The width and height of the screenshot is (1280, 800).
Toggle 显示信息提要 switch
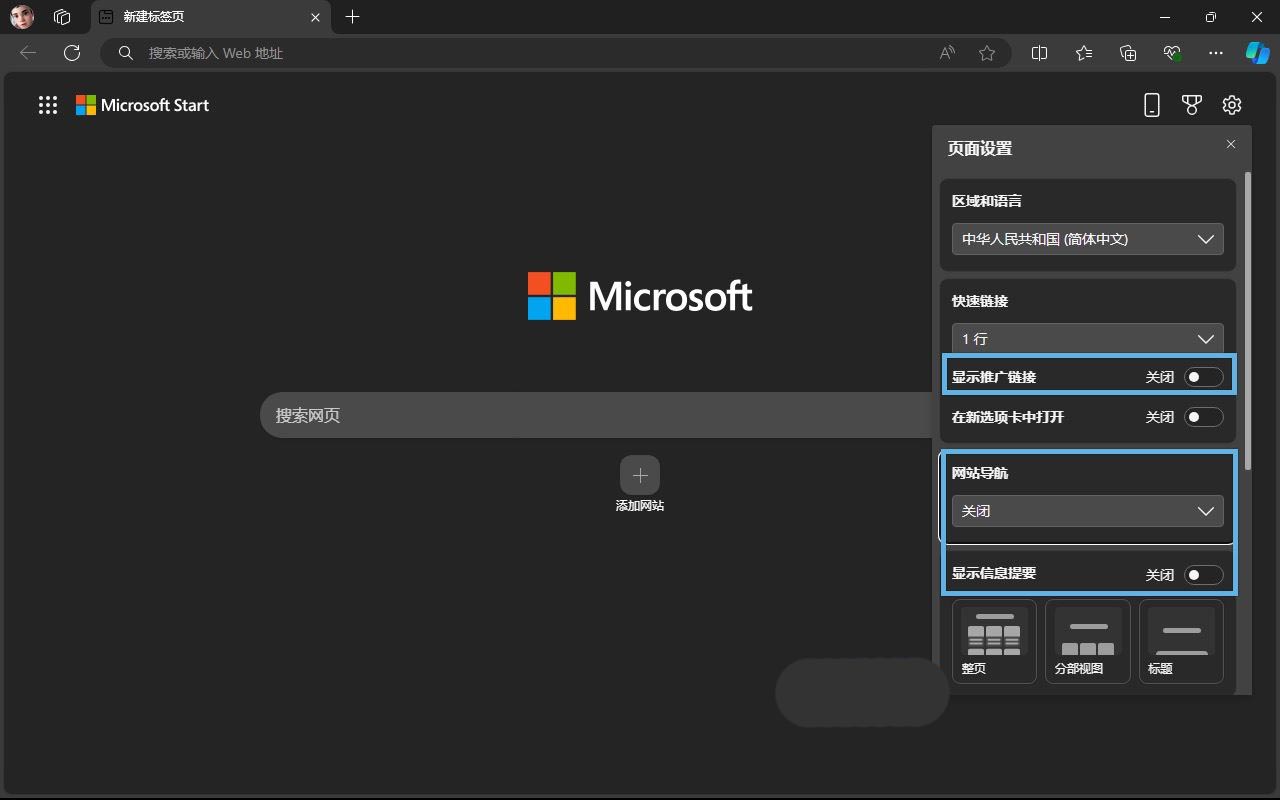pos(1203,574)
